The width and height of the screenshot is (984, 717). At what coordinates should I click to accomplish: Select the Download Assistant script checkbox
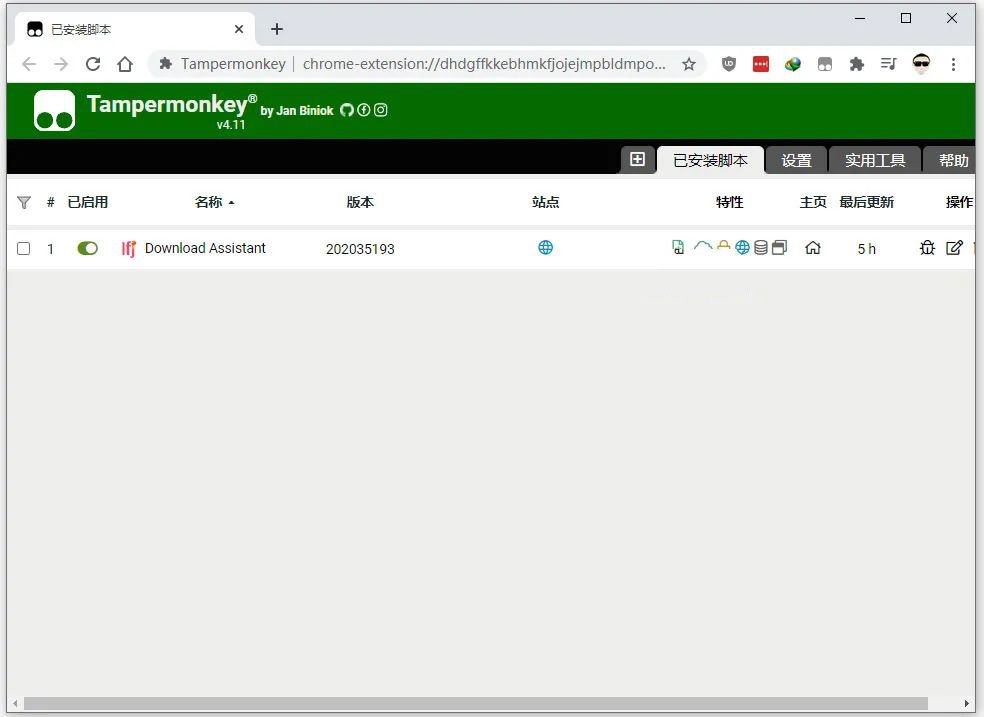[x=24, y=248]
